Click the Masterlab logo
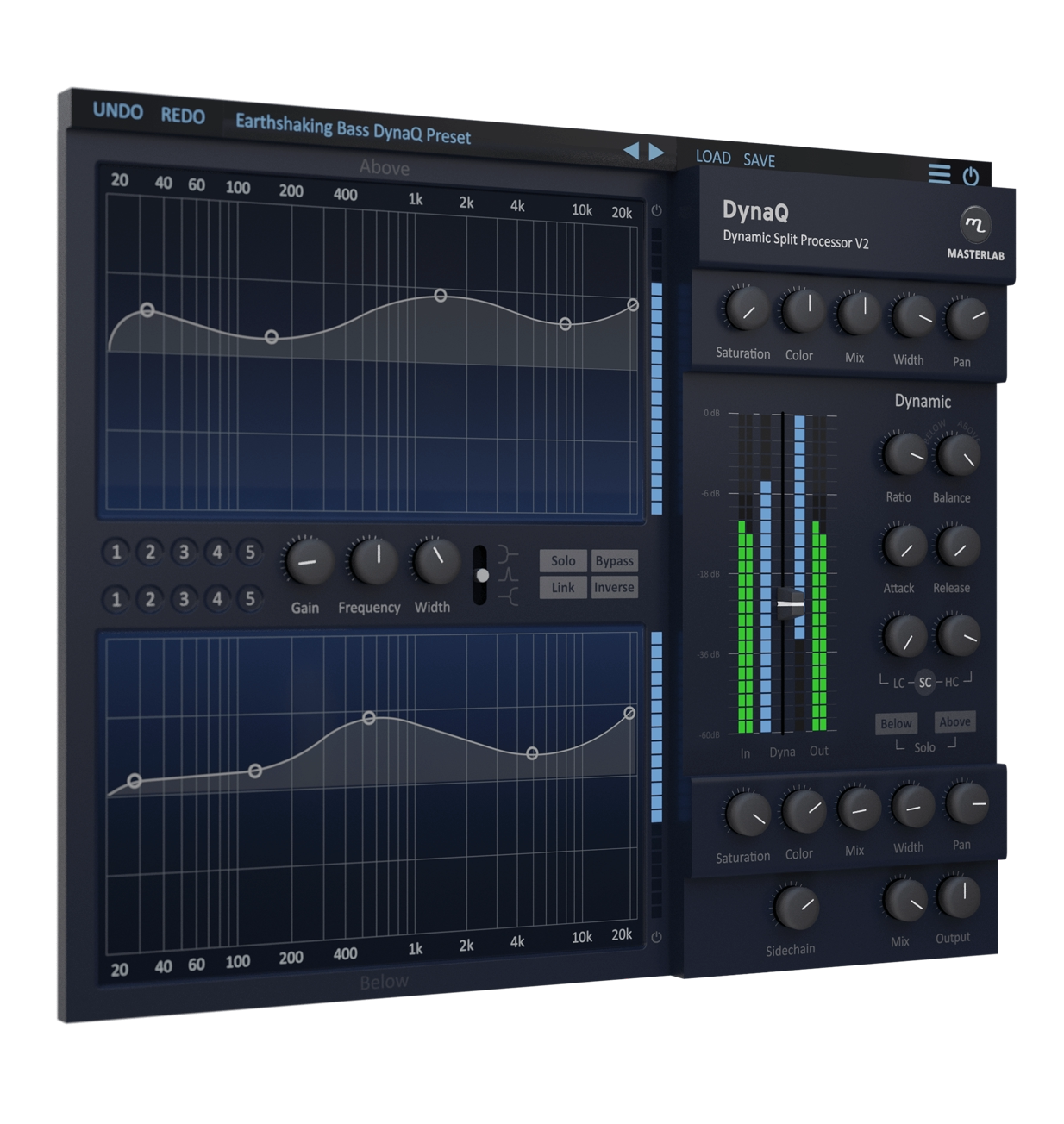The height and width of the screenshot is (1124, 1064). (975, 225)
